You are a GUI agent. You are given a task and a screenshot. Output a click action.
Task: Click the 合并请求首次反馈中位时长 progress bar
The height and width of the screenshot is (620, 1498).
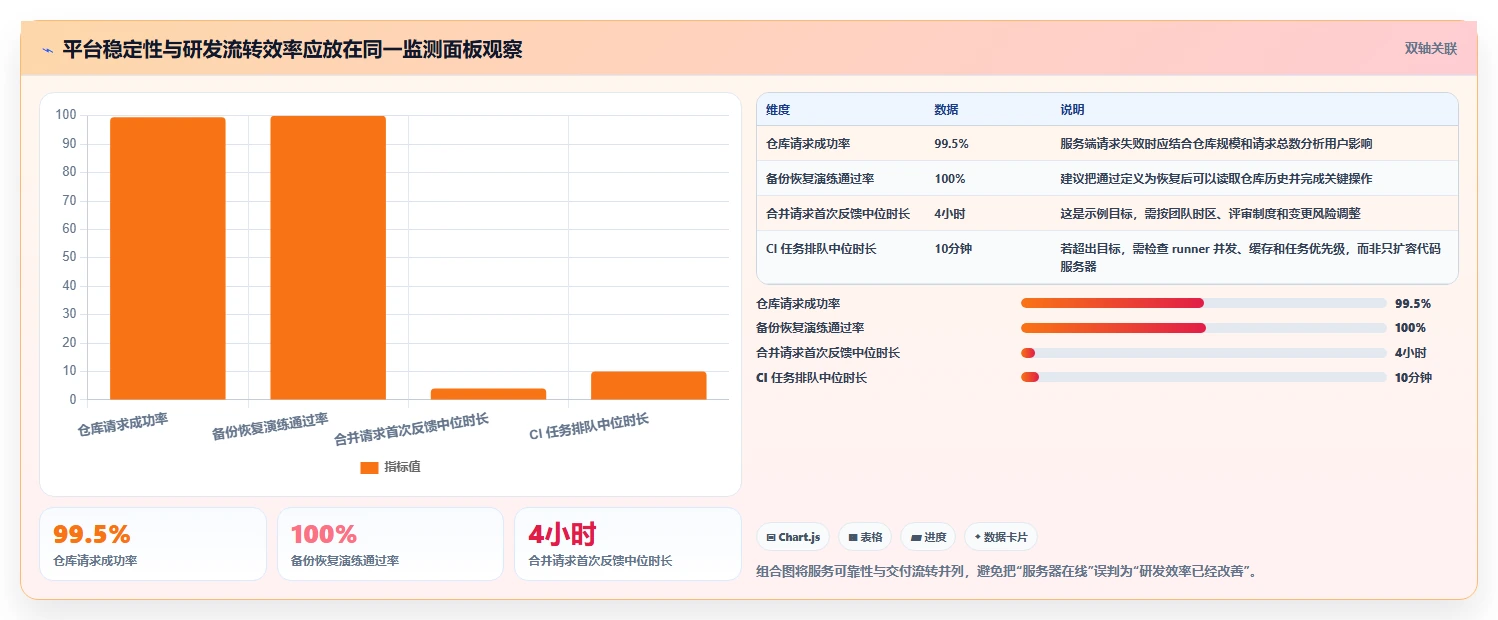coord(1204,352)
